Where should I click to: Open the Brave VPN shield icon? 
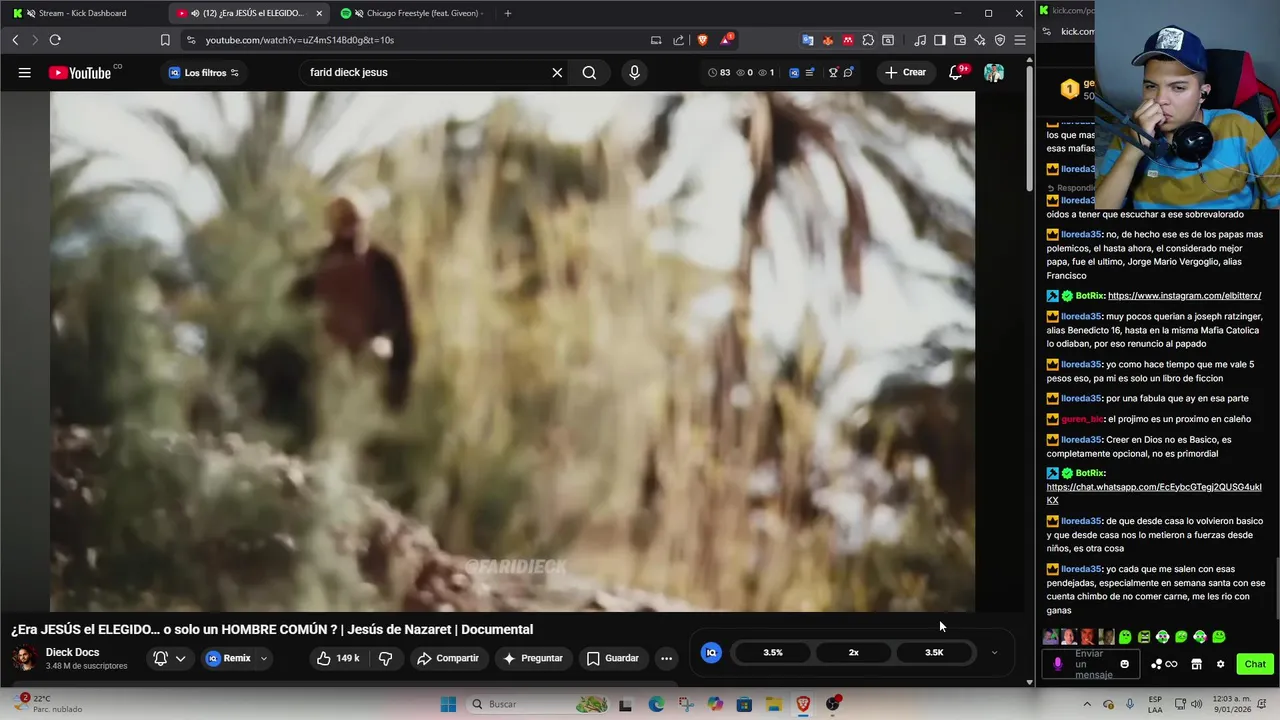(1000, 40)
